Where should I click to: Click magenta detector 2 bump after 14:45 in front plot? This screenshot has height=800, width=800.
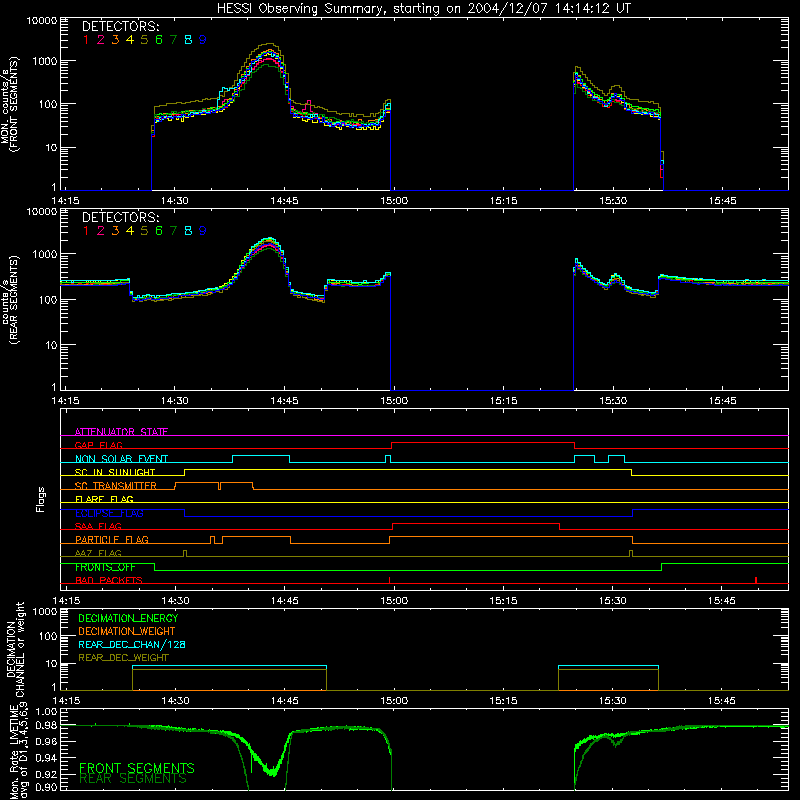308,106
